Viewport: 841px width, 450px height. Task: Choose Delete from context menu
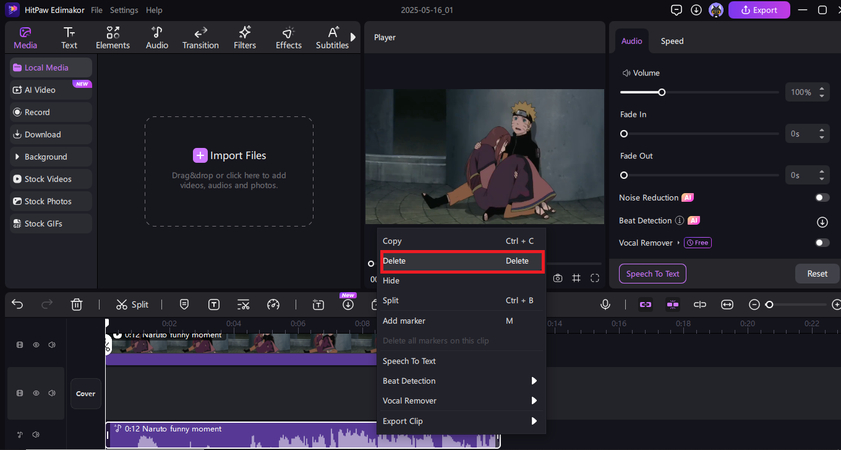point(462,261)
